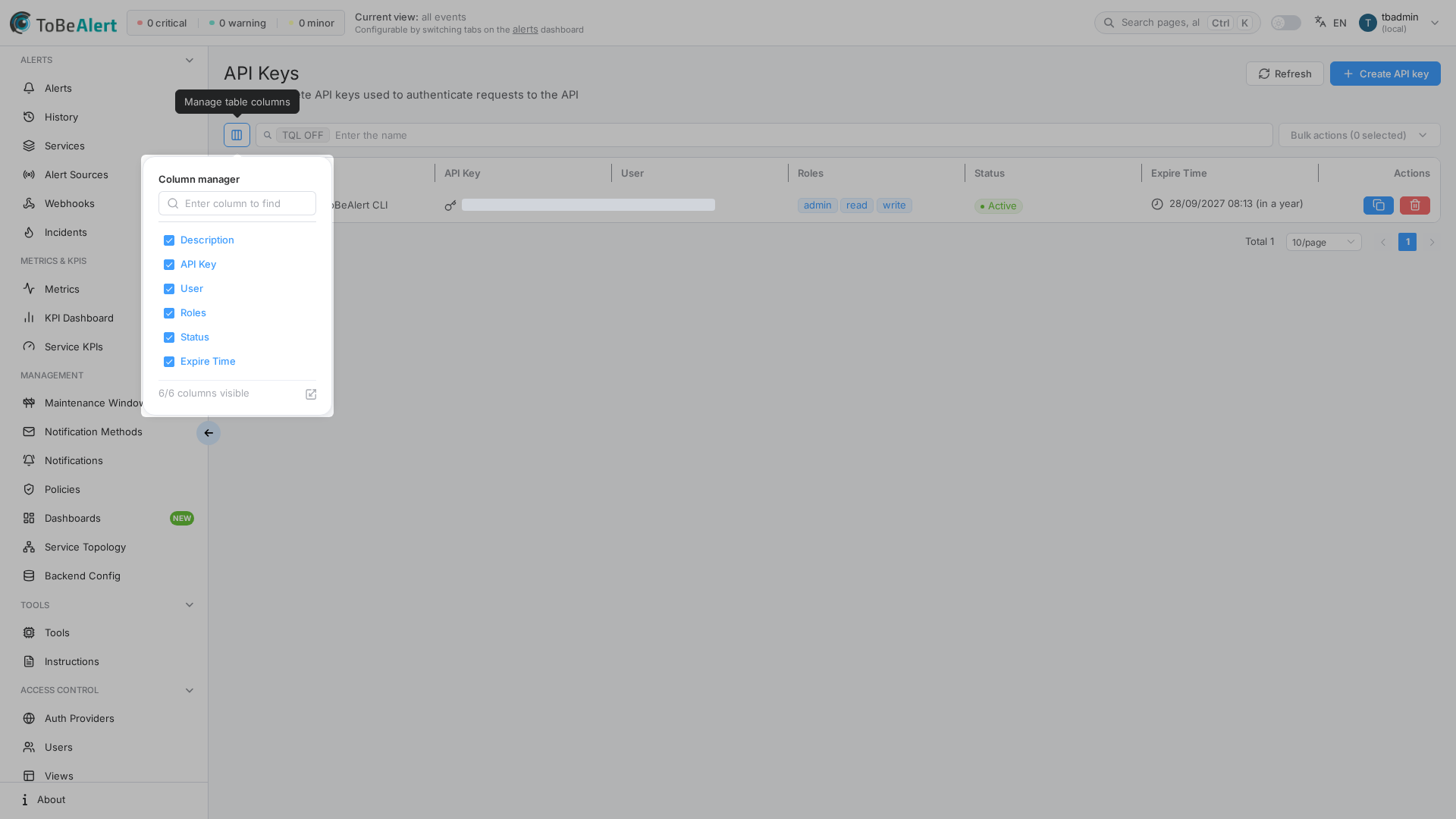Viewport: 1456px width, 819px height.
Task: Click the global Search pages box
Action: point(1177,23)
